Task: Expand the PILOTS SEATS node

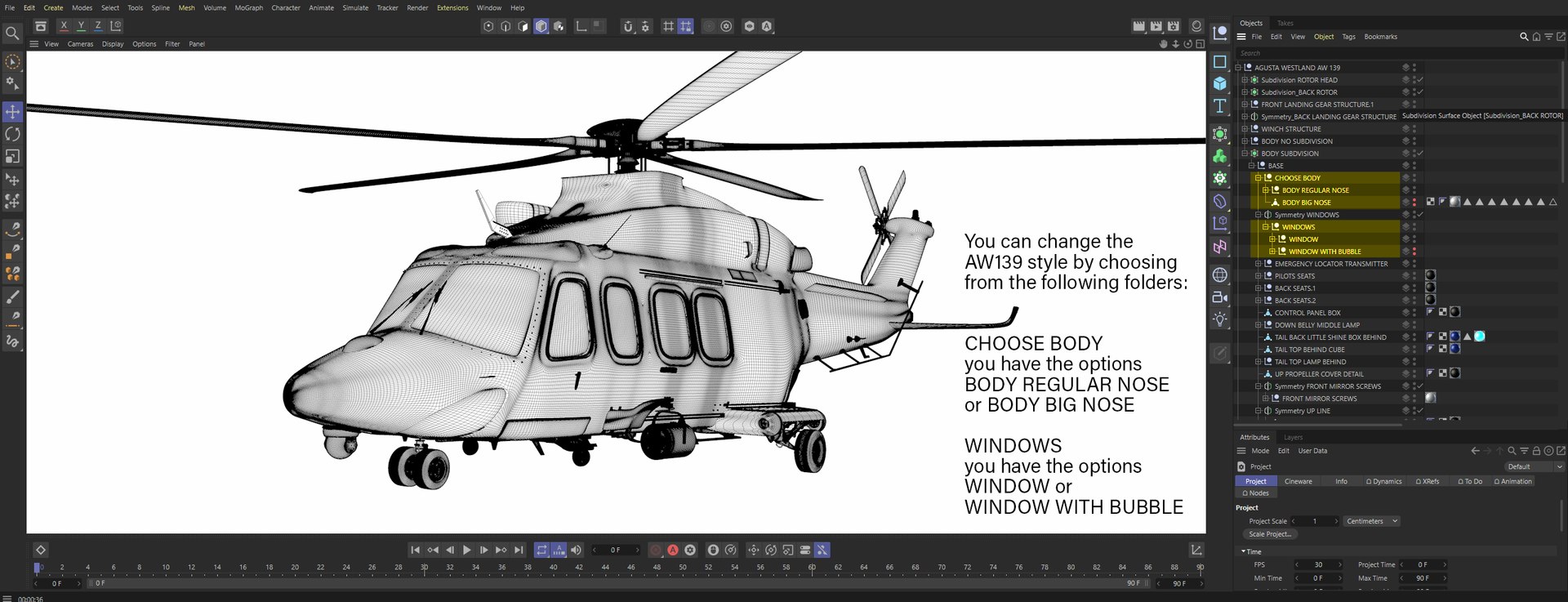Action: coord(1258,276)
